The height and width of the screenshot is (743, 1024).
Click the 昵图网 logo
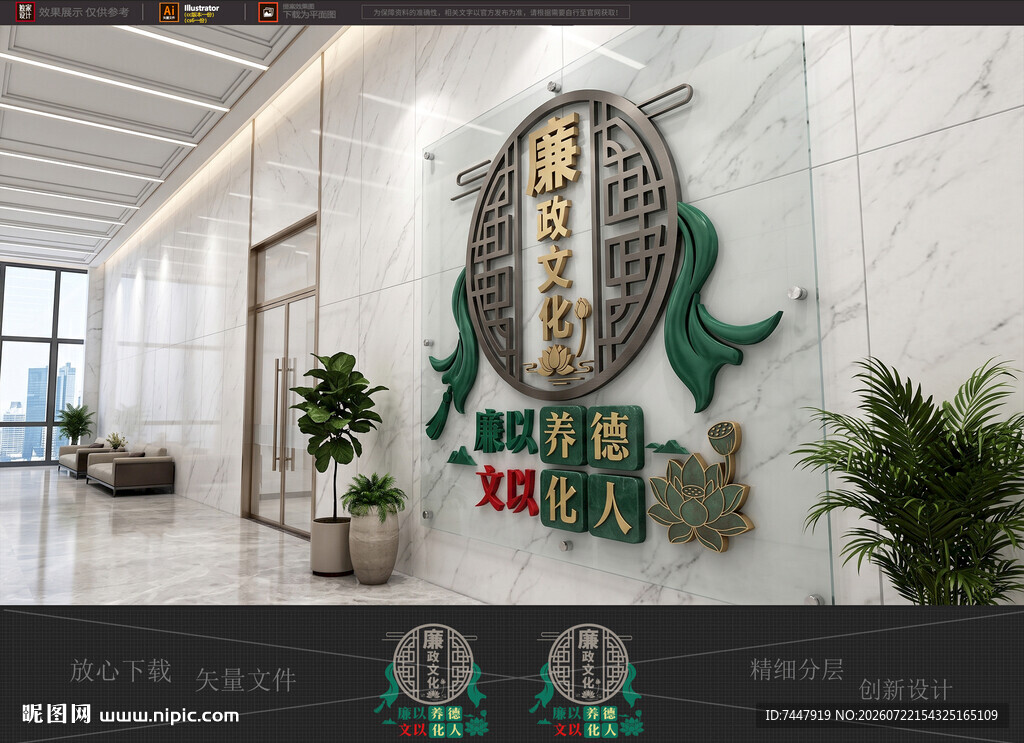pos(56,714)
